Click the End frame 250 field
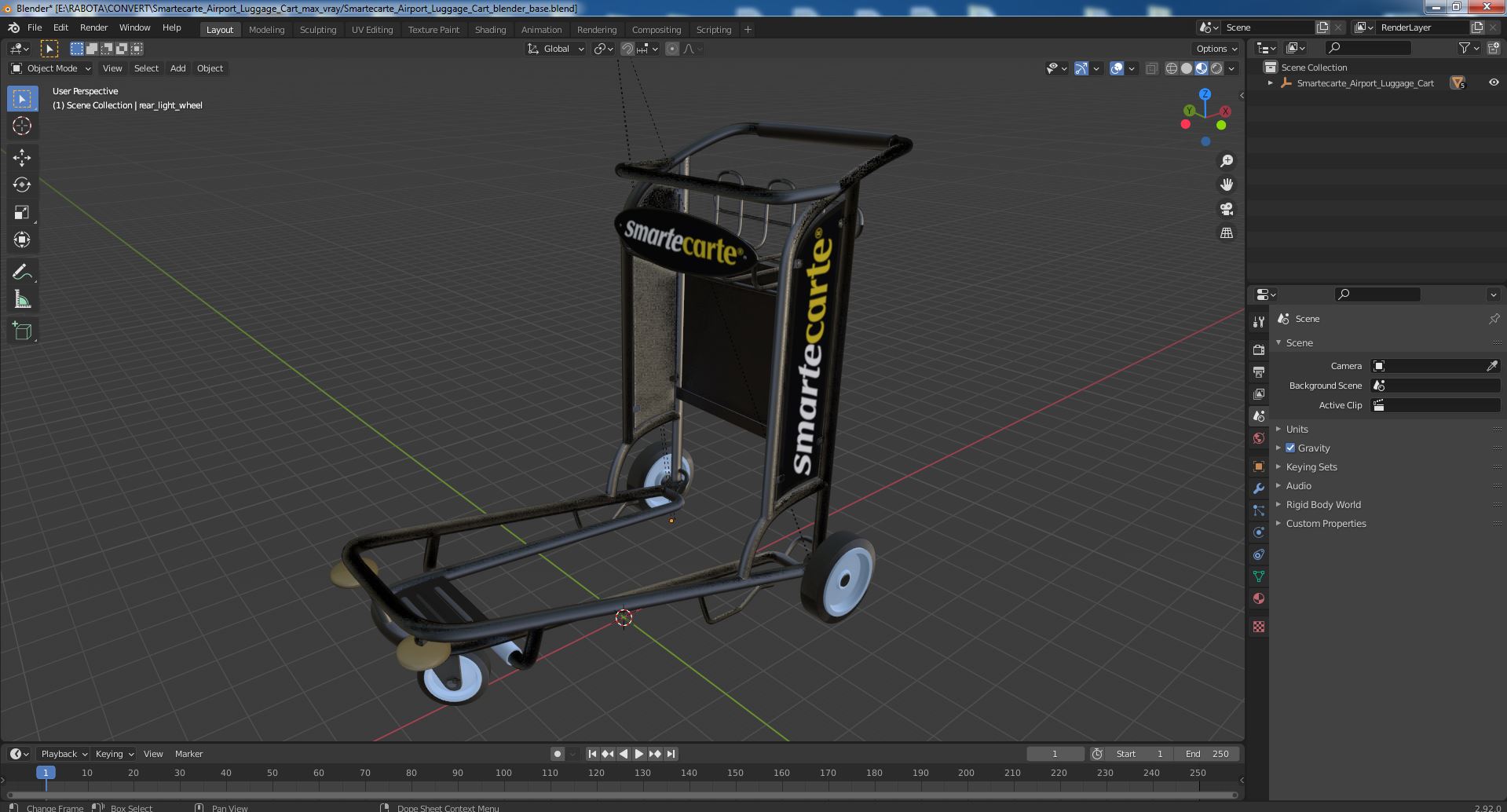 (x=1207, y=754)
